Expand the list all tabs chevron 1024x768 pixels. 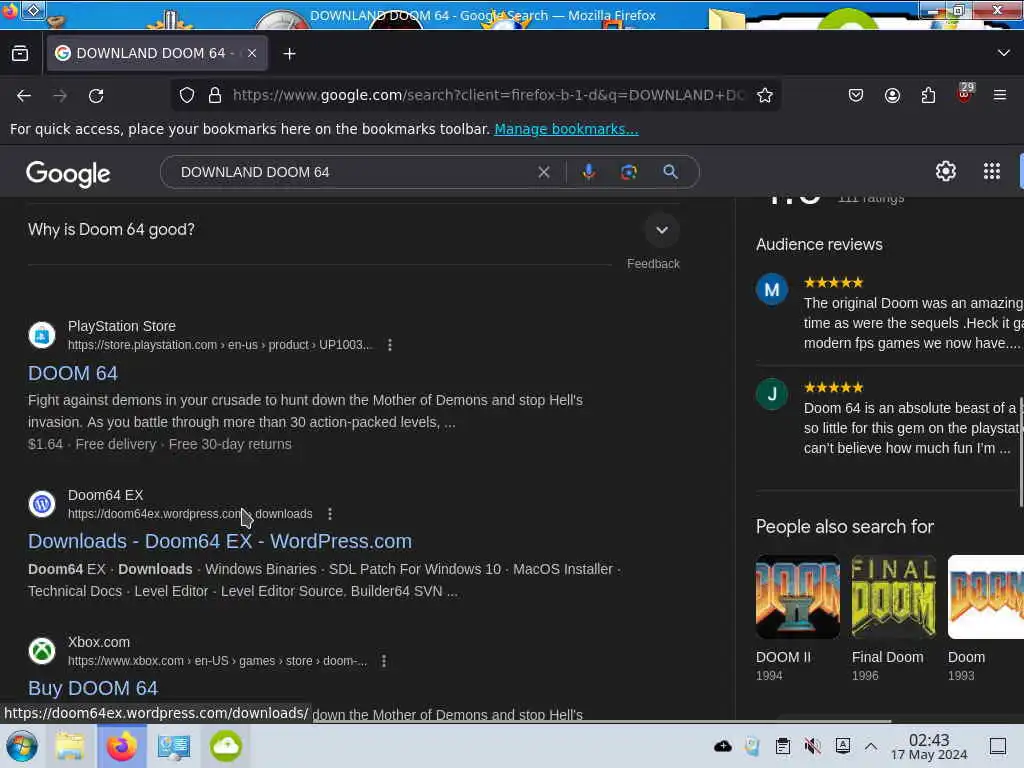[x=1004, y=53]
